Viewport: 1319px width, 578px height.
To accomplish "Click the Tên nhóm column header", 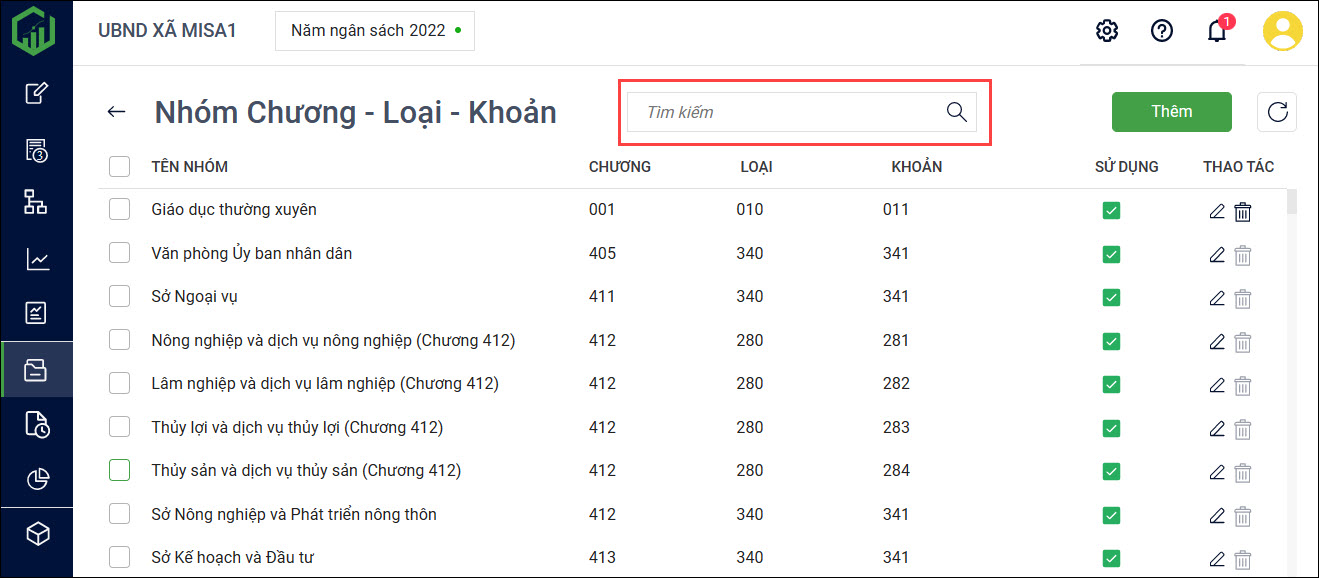I will [190, 167].
